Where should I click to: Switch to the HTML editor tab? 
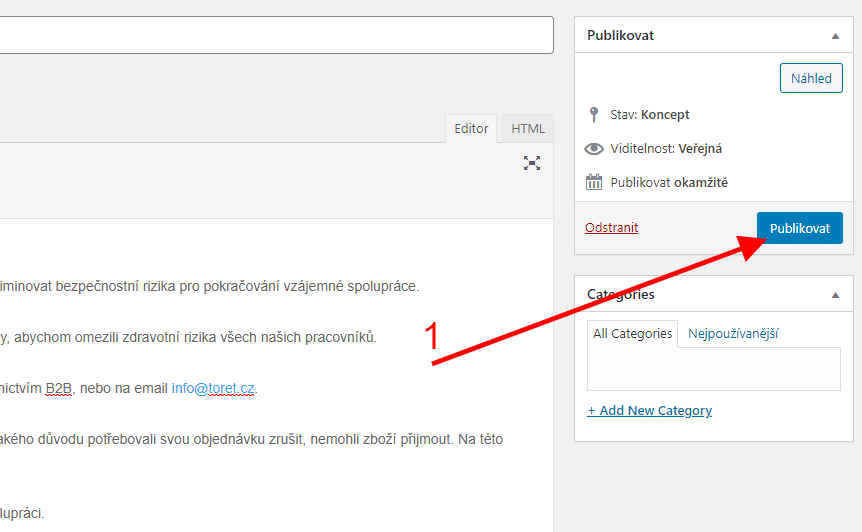click(528, 129)
